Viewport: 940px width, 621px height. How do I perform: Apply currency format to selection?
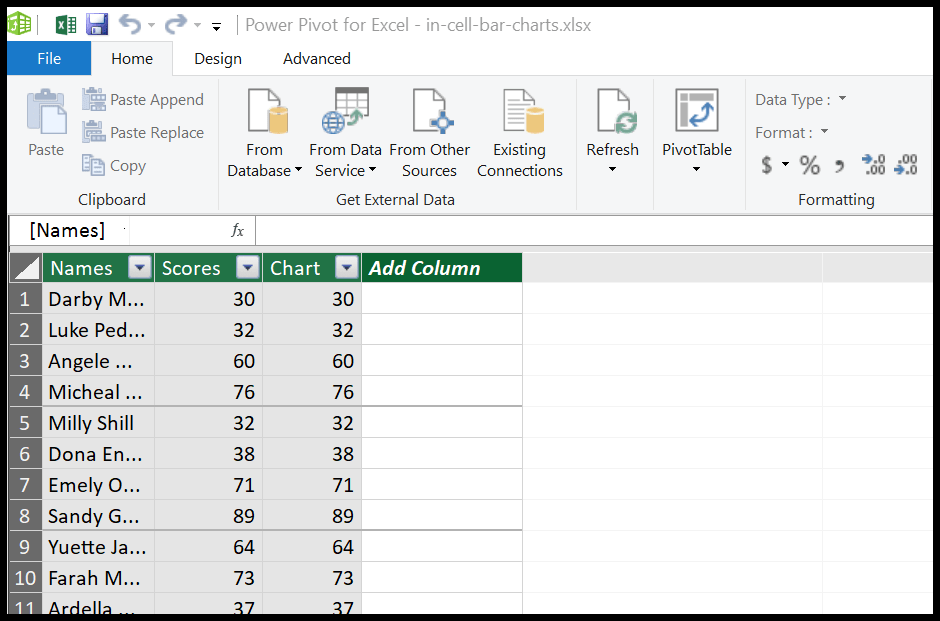tap(766, 166)
